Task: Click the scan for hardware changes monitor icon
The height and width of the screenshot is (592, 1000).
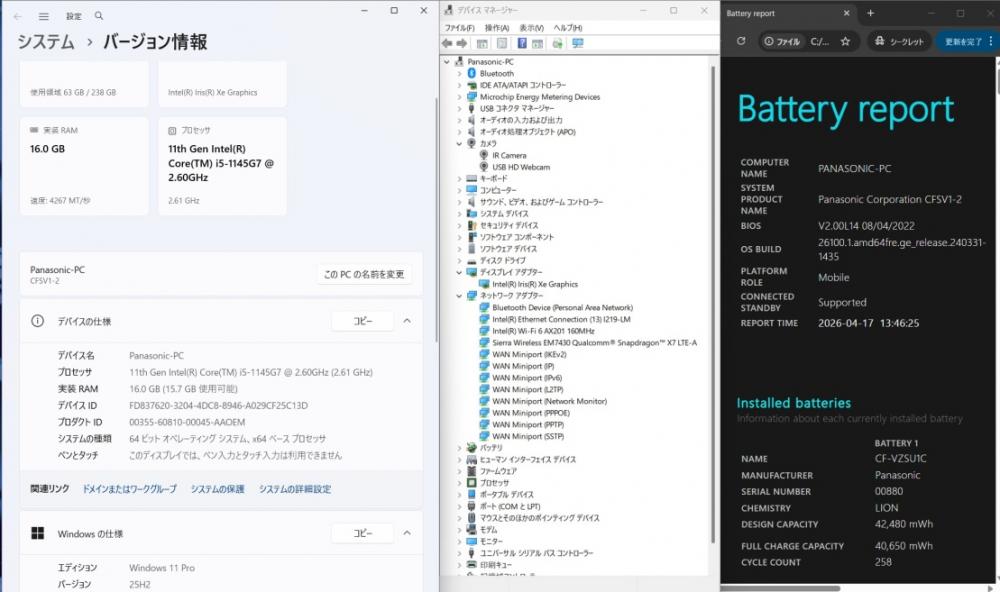Action: (x=578, y=44)
